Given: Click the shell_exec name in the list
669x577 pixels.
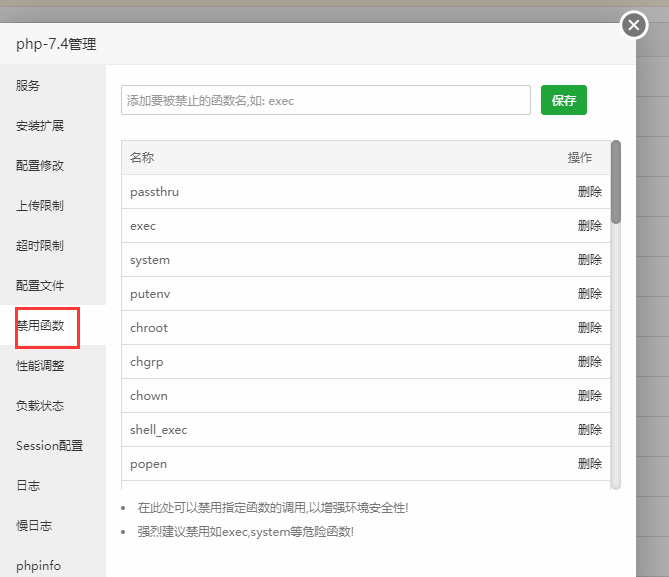Looking at the screenshot, I should [x=158, y=430].
